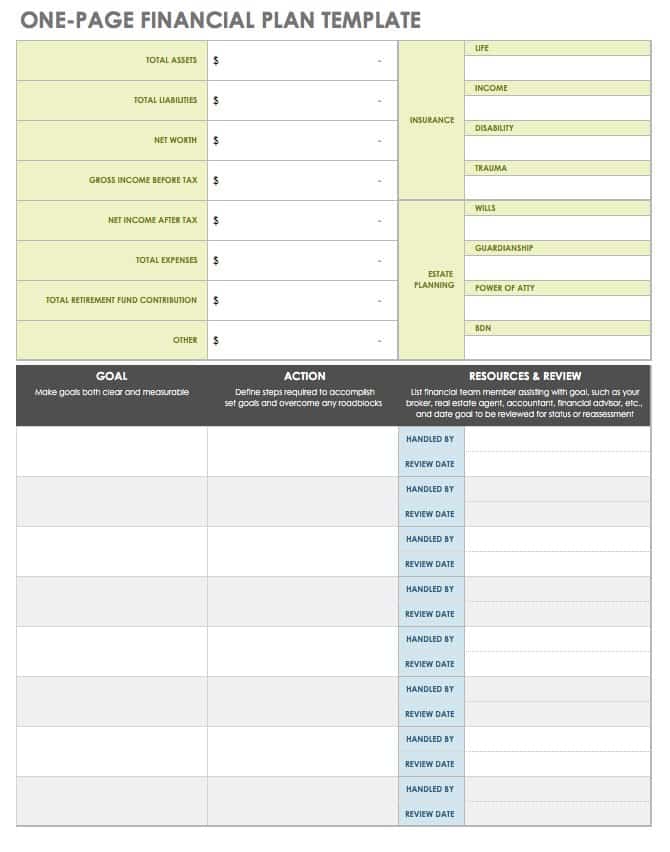Click the blank field under Life insurance

point(557,68)
